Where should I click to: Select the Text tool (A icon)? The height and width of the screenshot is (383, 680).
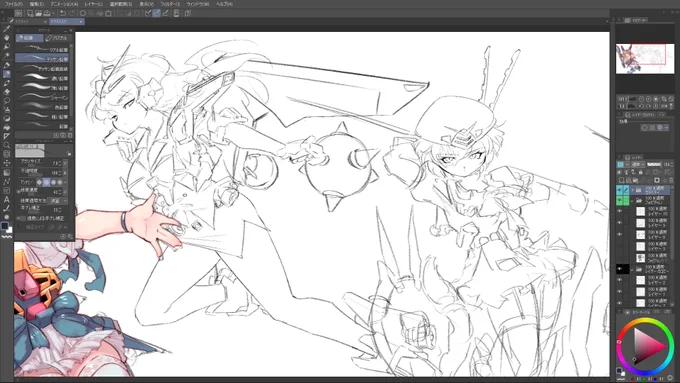[x=7, y=200]
